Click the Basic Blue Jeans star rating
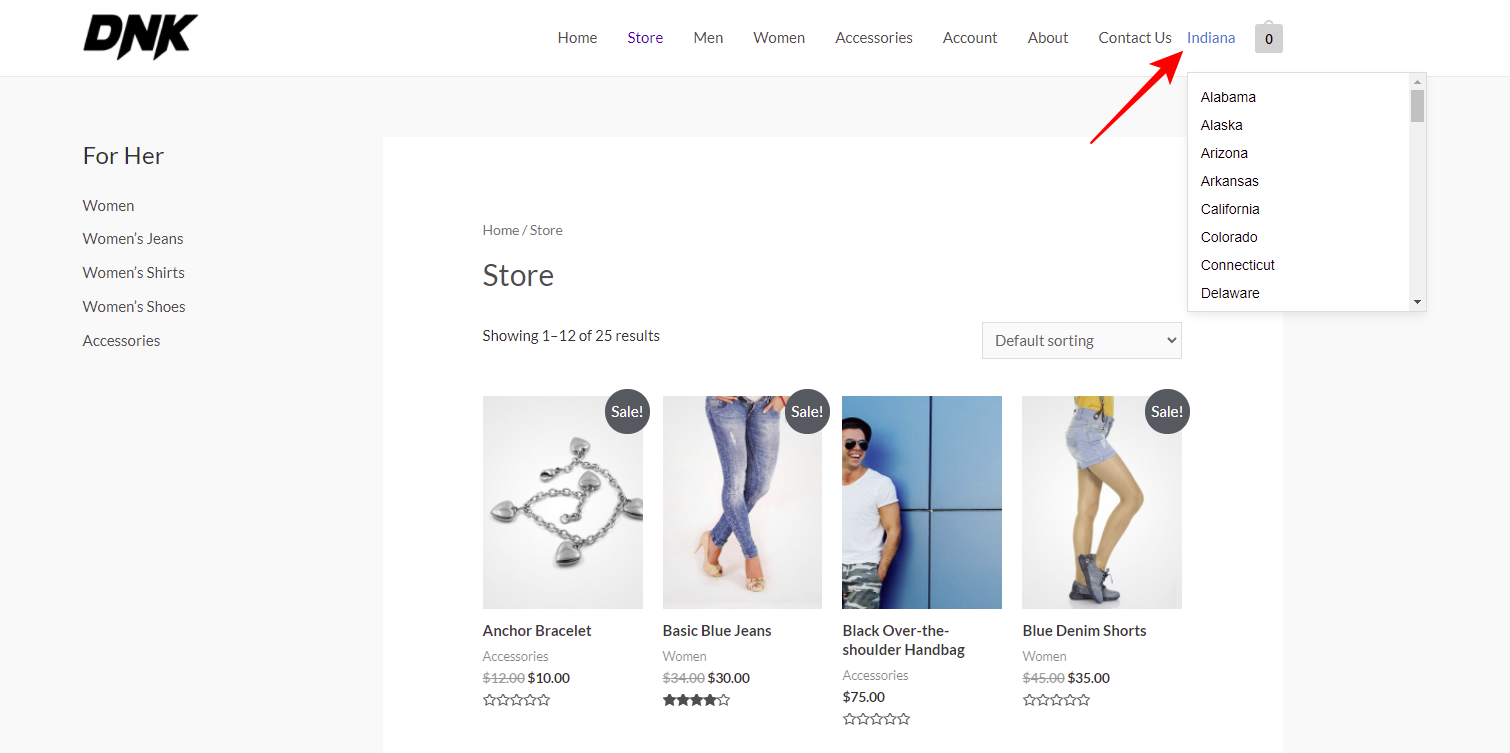The image size is (1510, 753). (696, 700)
